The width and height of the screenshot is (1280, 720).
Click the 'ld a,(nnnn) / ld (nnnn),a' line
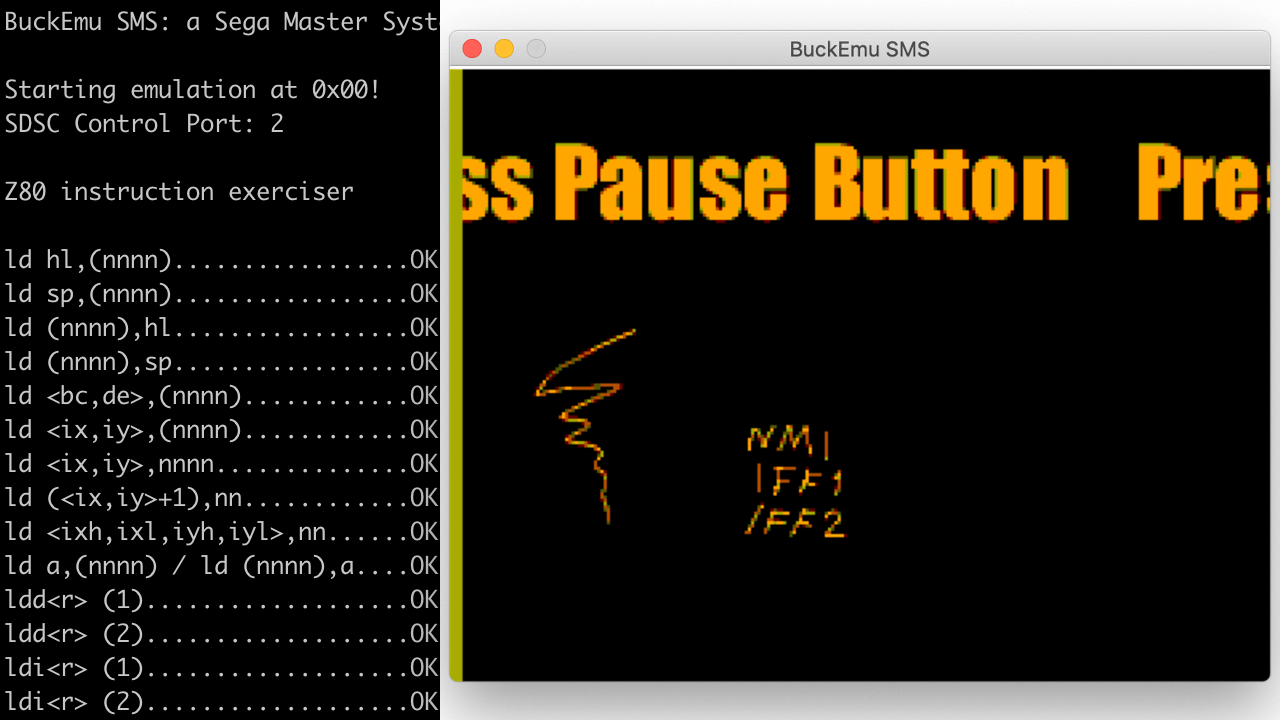(x=220, y=566)
